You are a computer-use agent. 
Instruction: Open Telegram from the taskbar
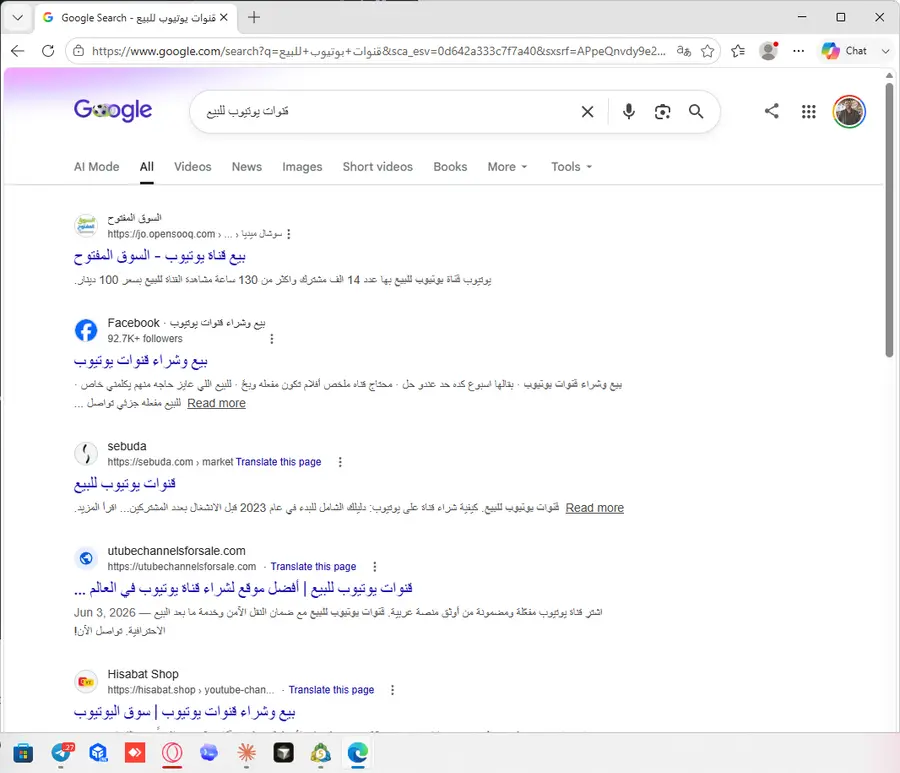coord(61,752)
